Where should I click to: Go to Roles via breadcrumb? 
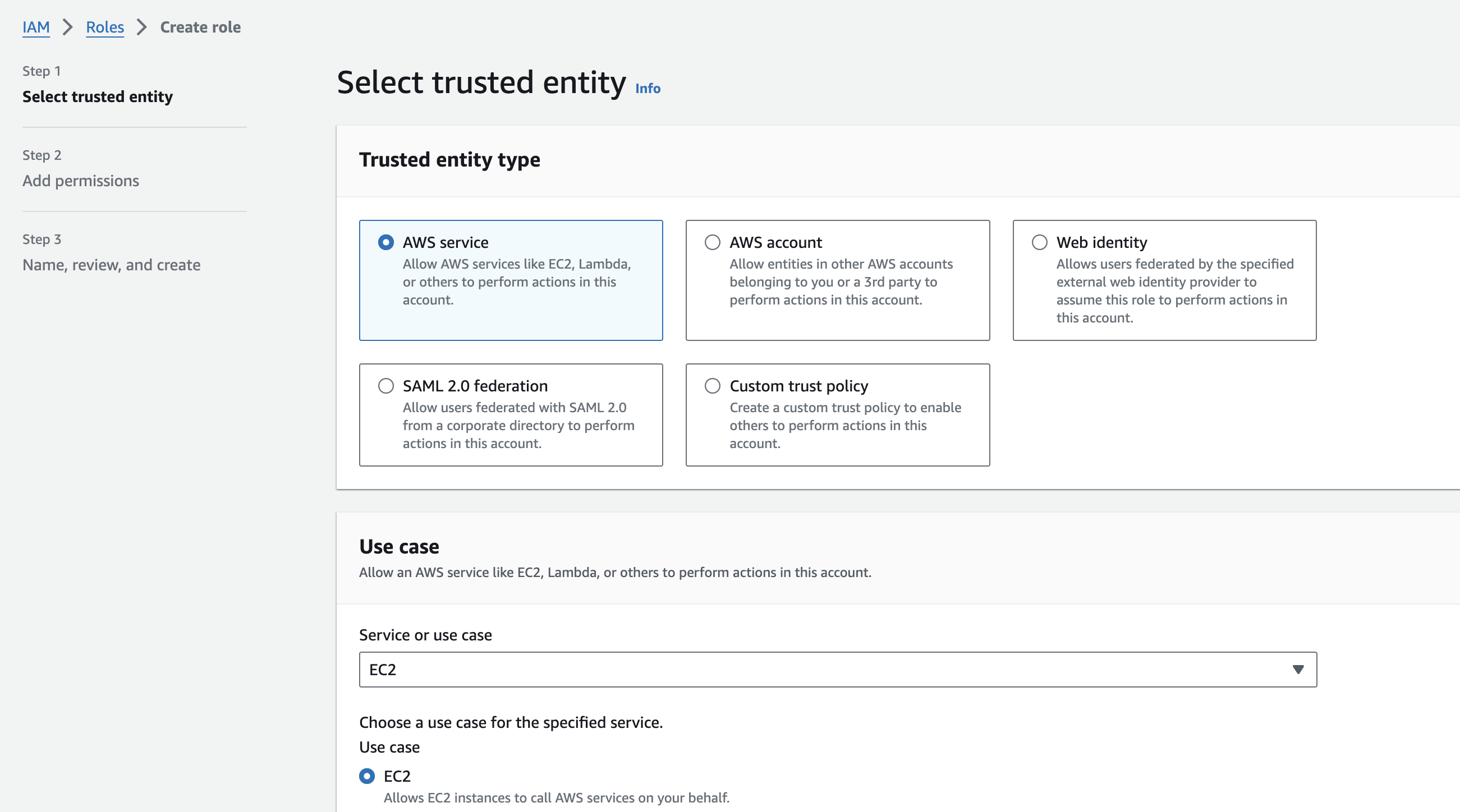(105, 27)
